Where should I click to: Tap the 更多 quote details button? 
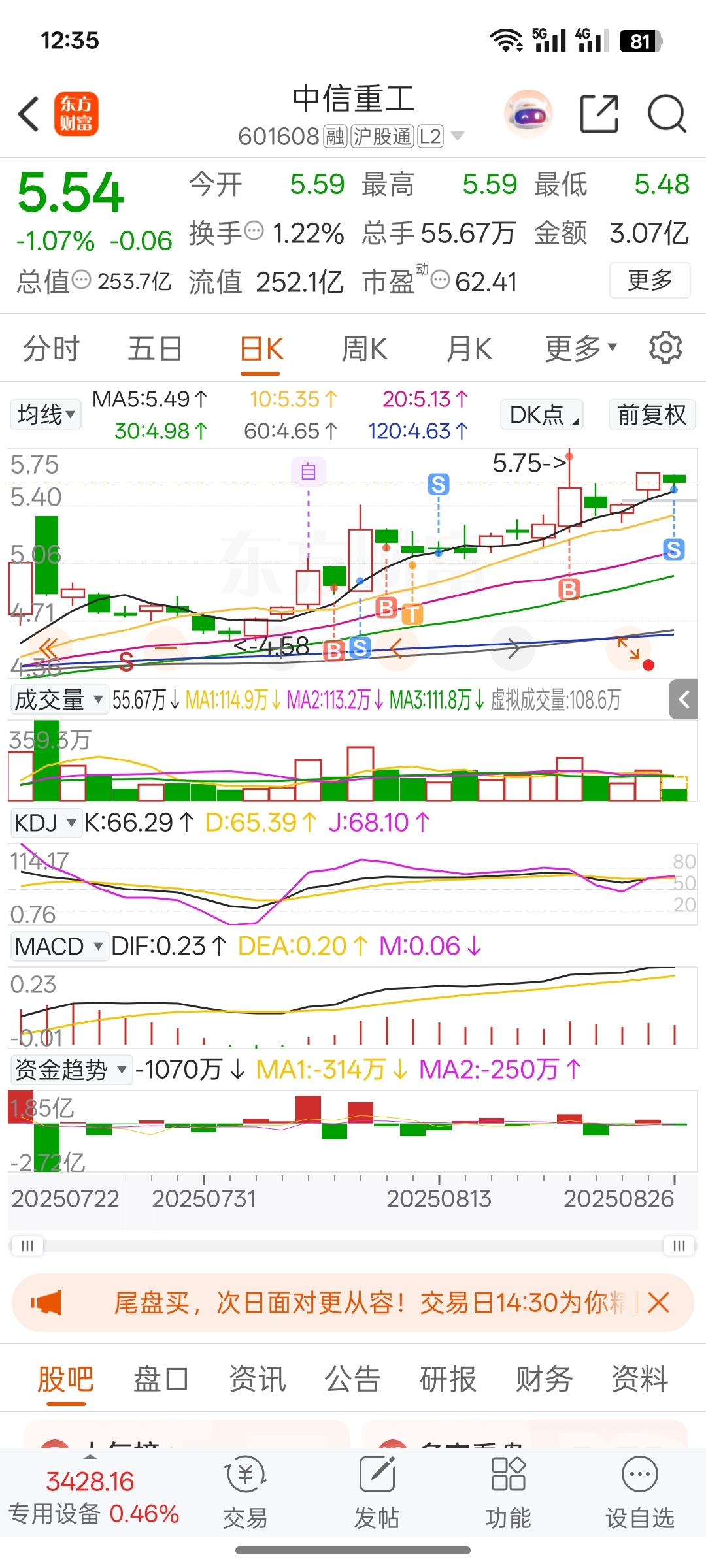coord(650,280)
